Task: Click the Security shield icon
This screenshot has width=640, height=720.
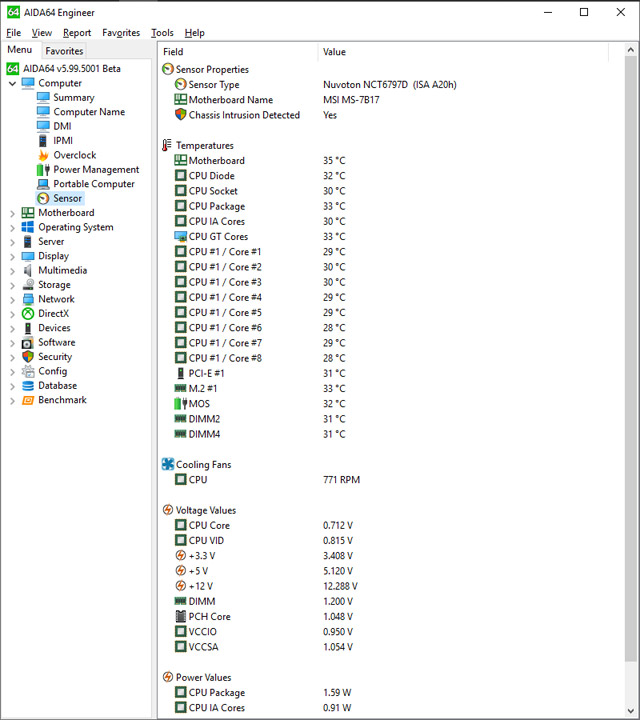Action: 28,357
